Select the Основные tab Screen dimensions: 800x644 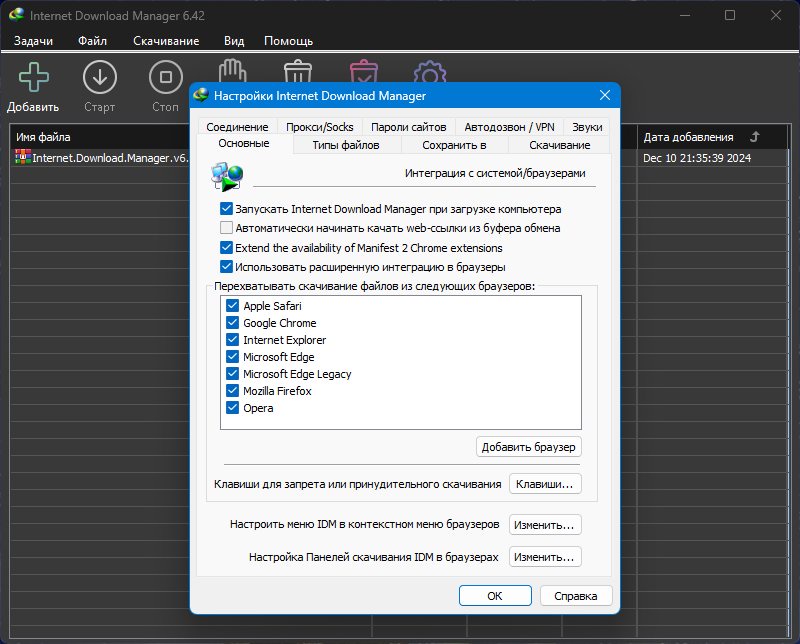(244, 143)
